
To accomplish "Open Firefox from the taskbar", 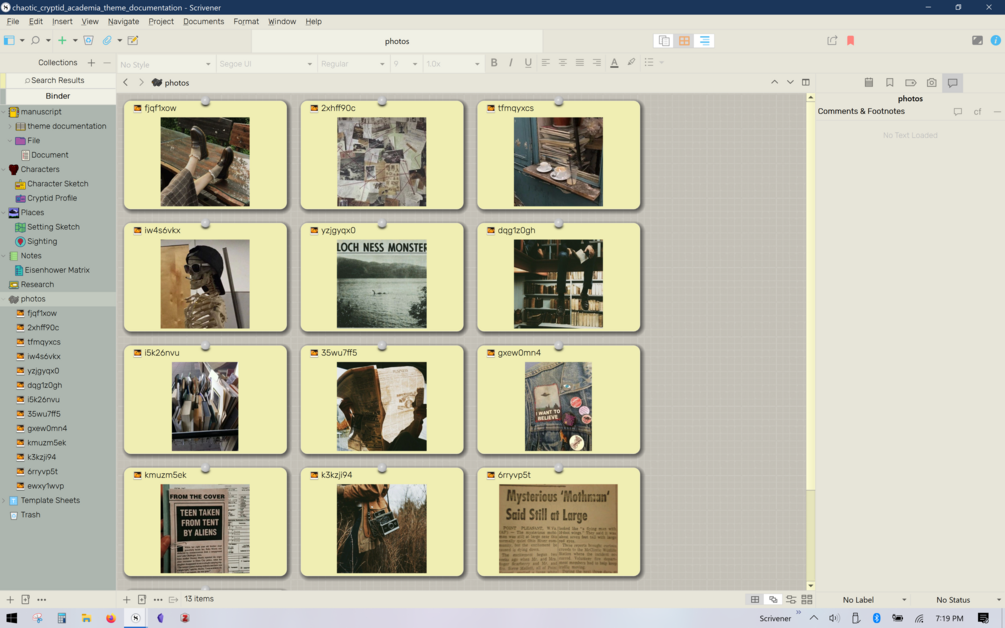I will tap(111, 618).
